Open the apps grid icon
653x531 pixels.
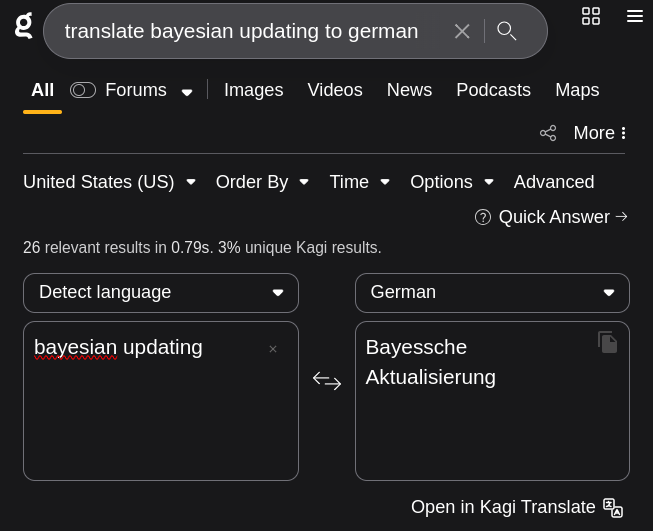pos(591,16)
